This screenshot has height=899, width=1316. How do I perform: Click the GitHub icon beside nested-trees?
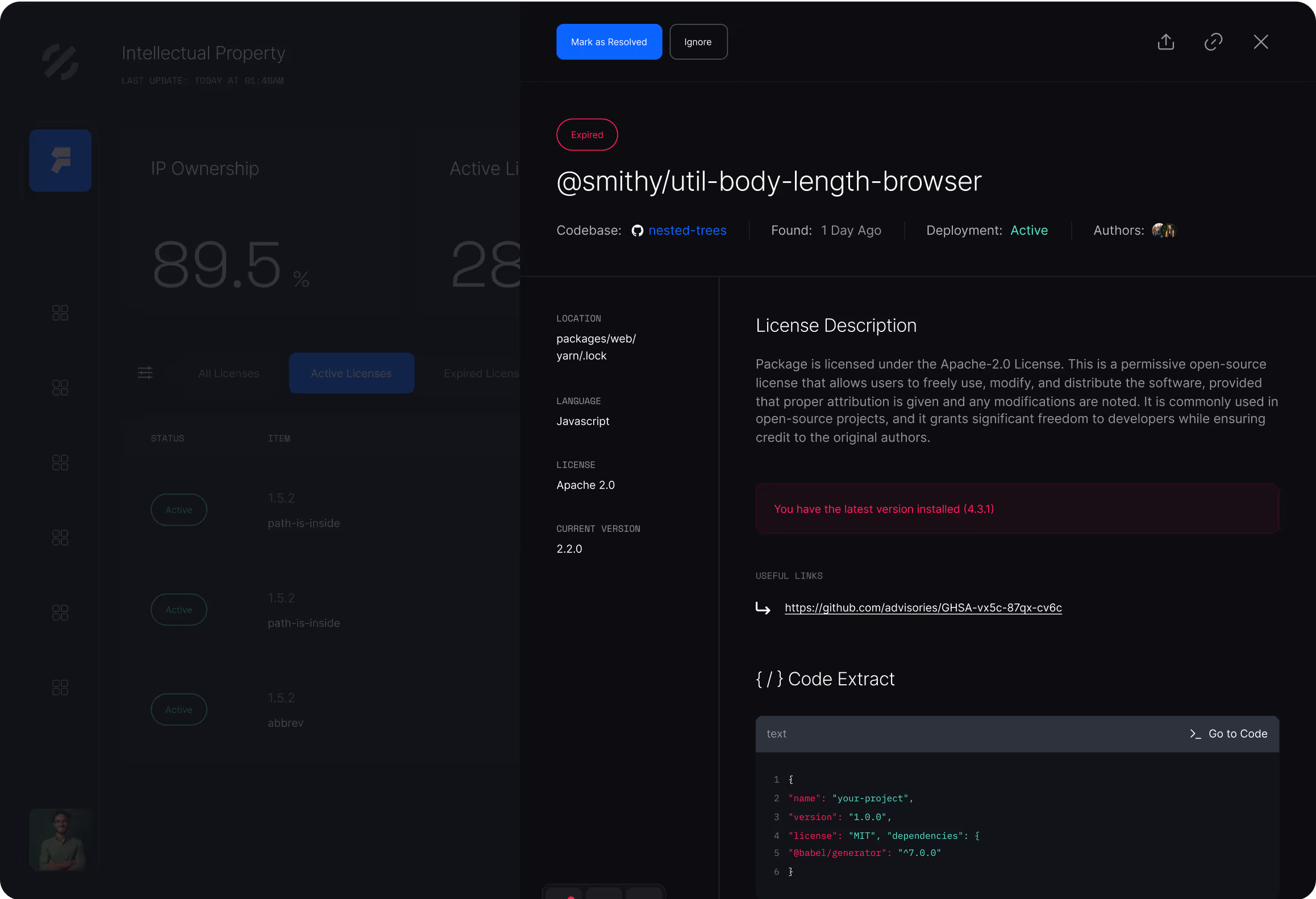coord(638,231)
